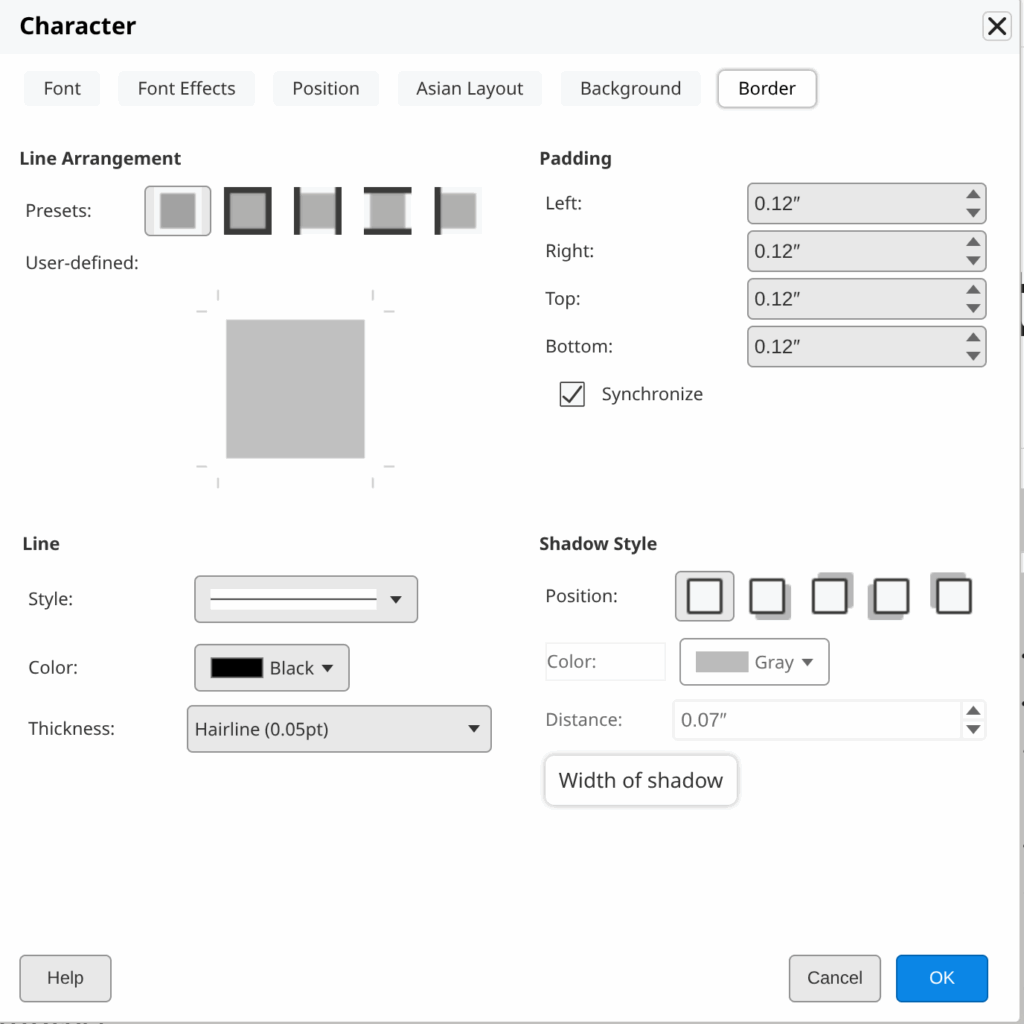The width and height of the screenshot is (1024, 1024).
Task: Expand the Thickness dropdown showing Hairline
Action: click(339, 729)
